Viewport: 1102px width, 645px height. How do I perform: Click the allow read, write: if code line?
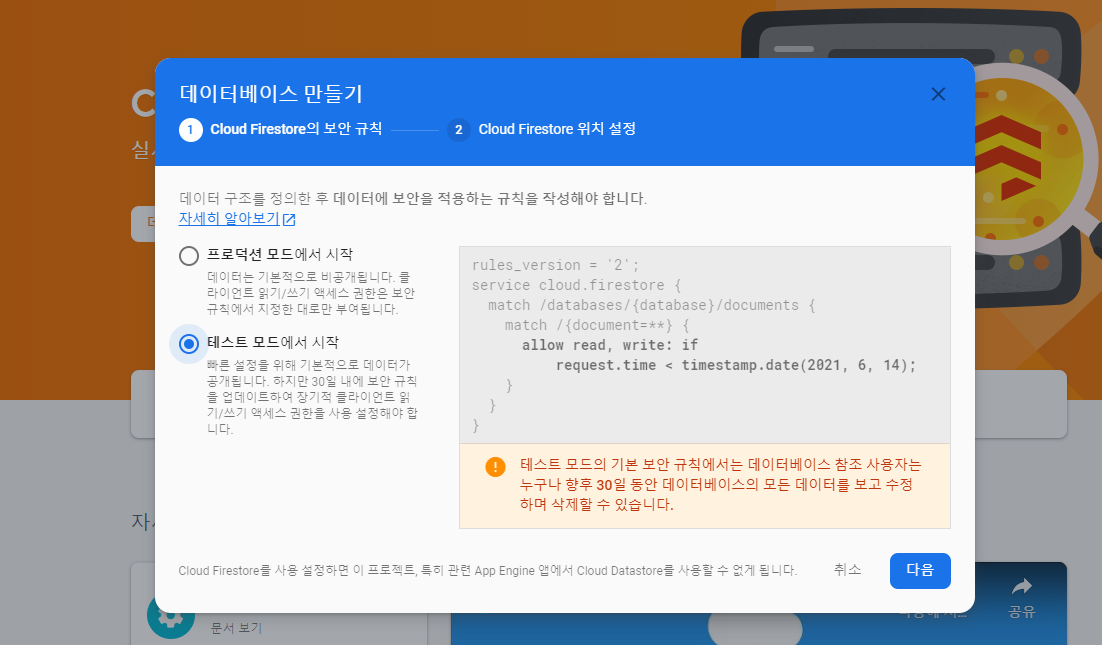tap(609, 345)
